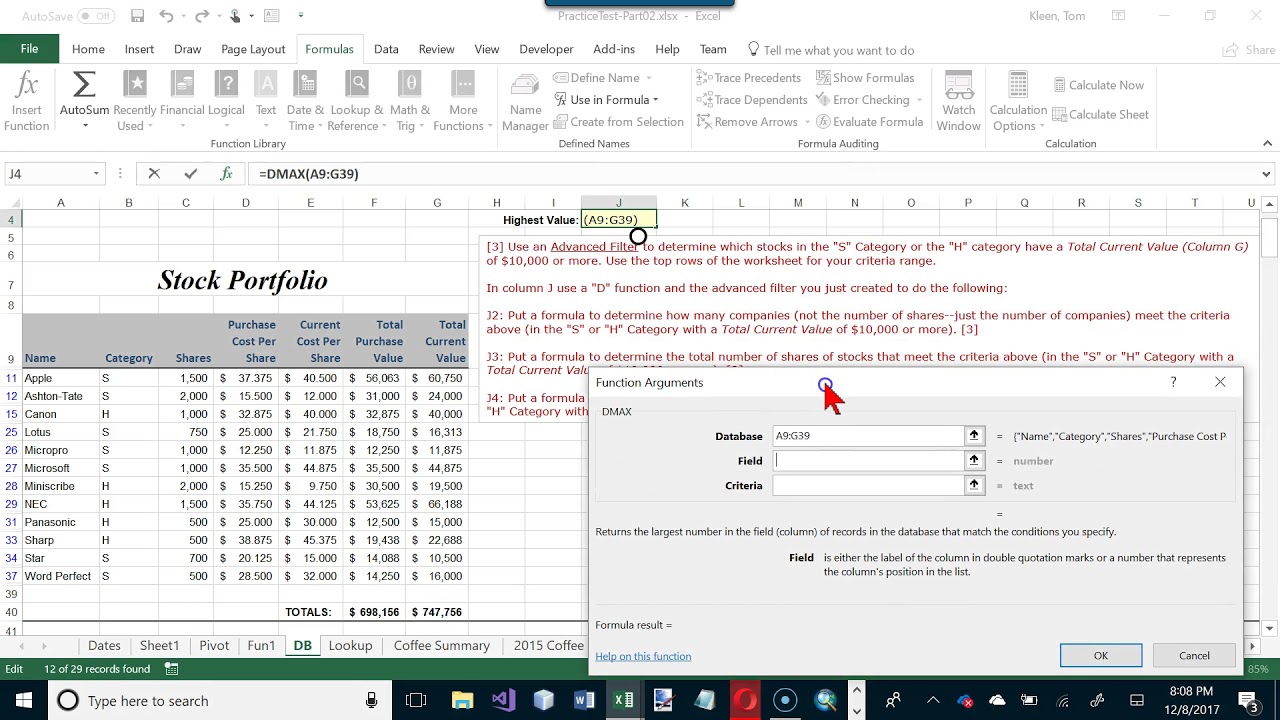Click the Type here to search box
The height and width of the screenshot is (720, 1280).
point(218,700)
